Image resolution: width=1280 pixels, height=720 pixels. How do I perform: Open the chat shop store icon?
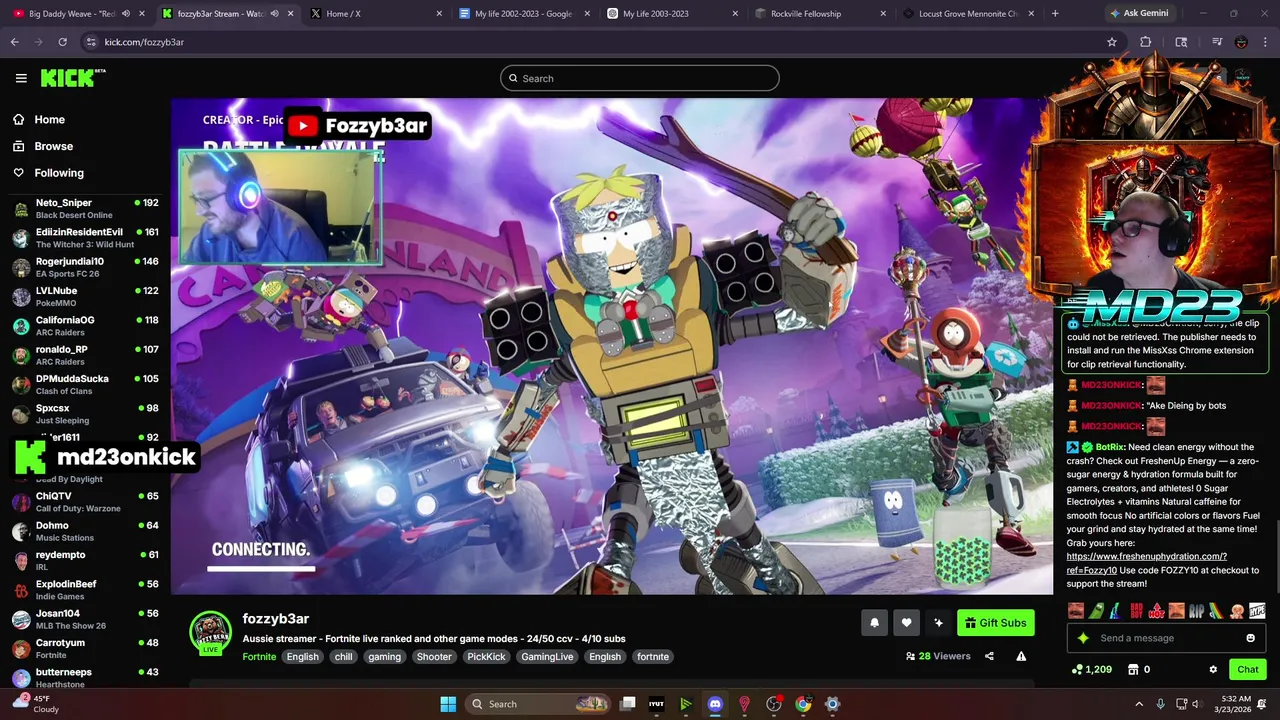click(x=1133, y=670)
